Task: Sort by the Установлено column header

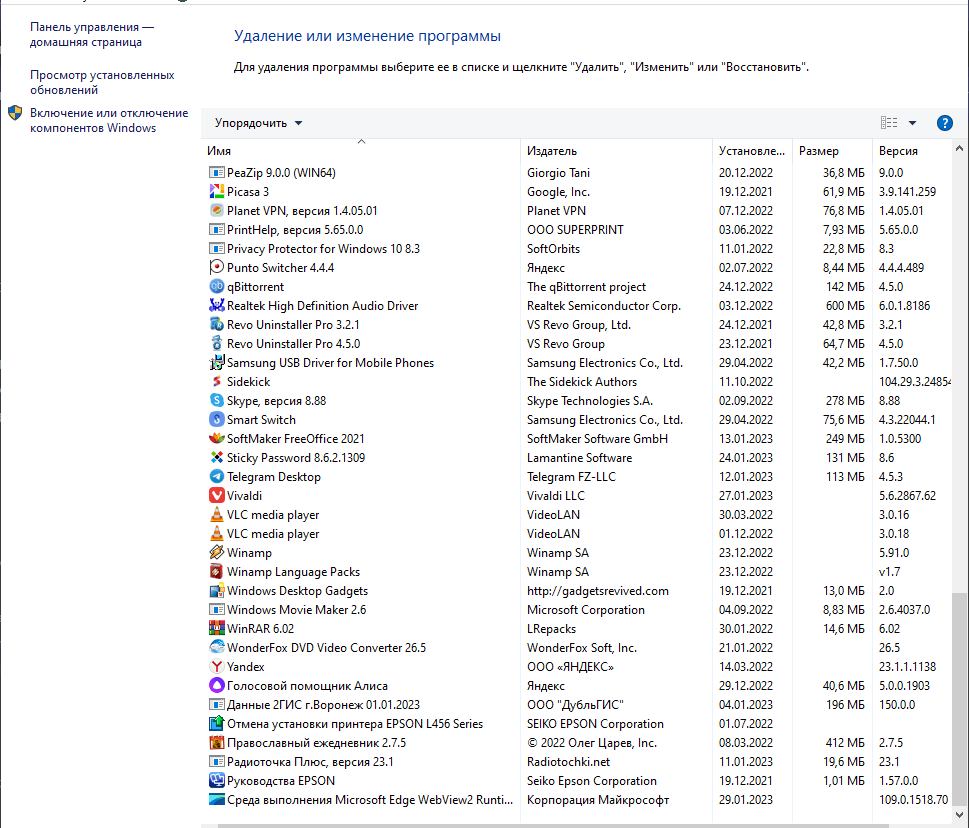Action: 751,151
